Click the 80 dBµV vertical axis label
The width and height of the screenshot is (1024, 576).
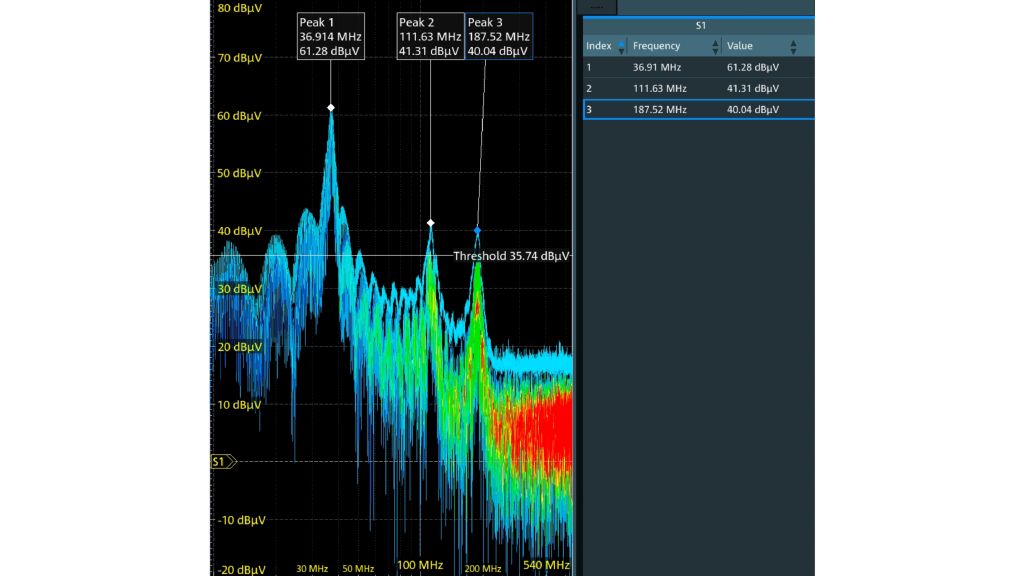[239, 8]
